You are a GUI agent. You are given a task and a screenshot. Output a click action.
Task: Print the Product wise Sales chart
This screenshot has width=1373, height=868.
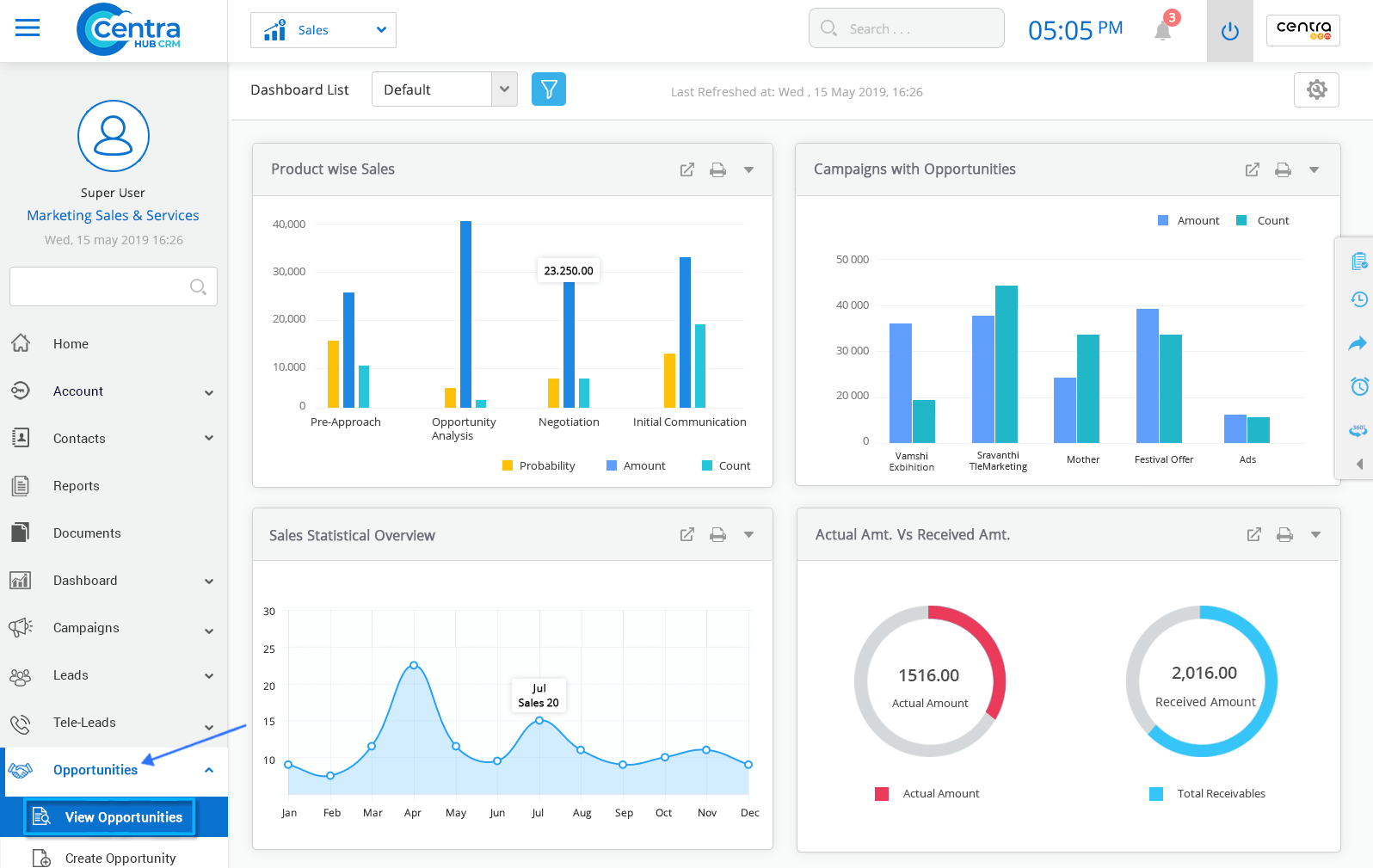717,170
